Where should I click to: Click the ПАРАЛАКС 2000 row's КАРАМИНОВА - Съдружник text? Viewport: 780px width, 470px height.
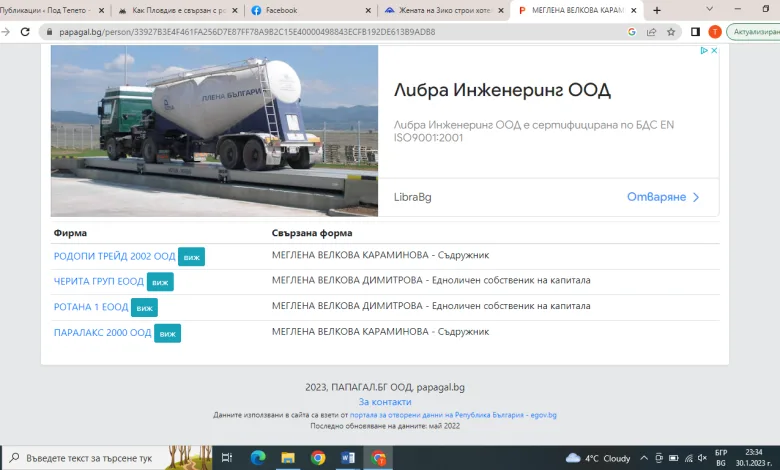click(x=426, y=332)
